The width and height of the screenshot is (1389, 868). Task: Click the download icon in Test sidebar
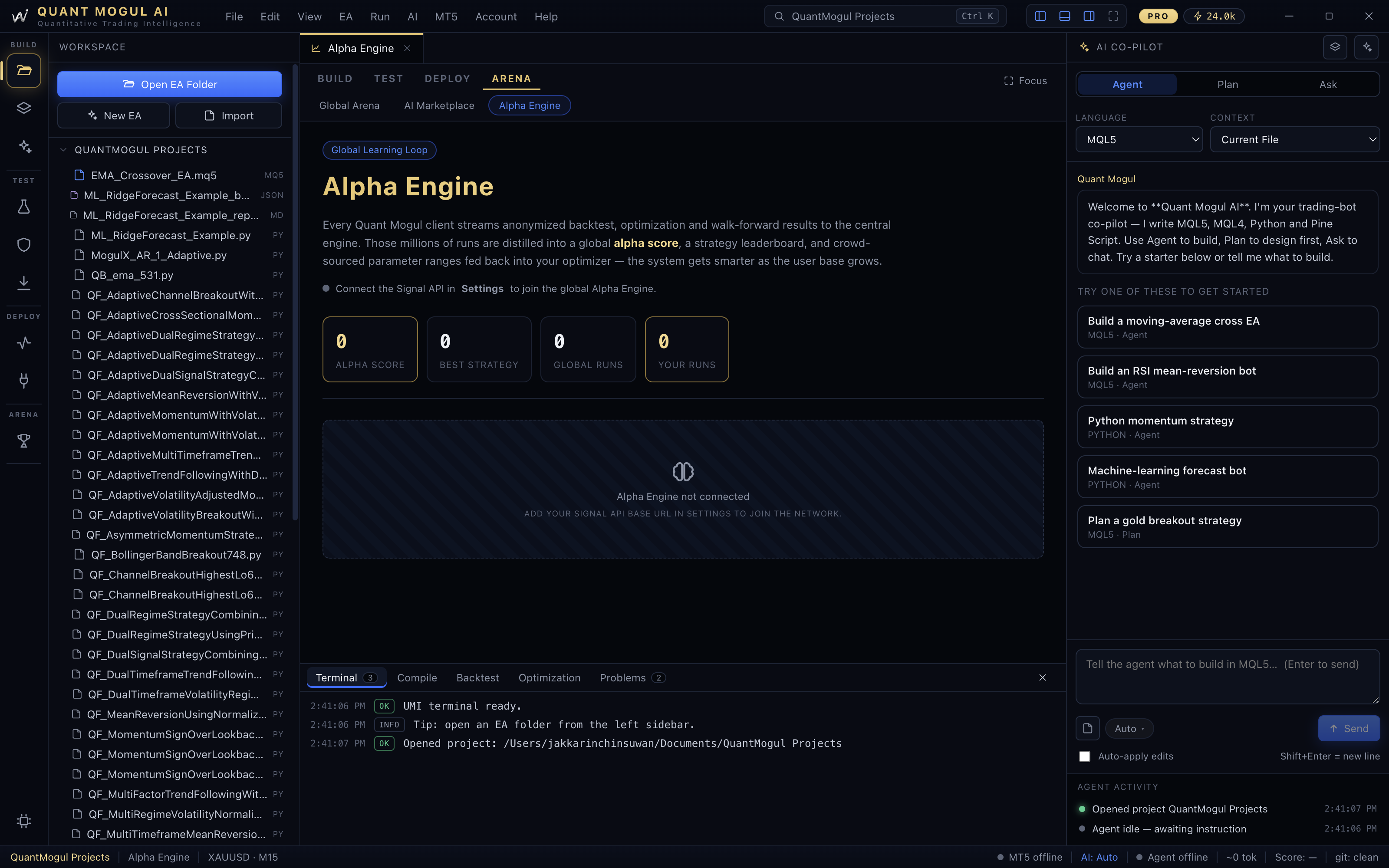(23, 283)
